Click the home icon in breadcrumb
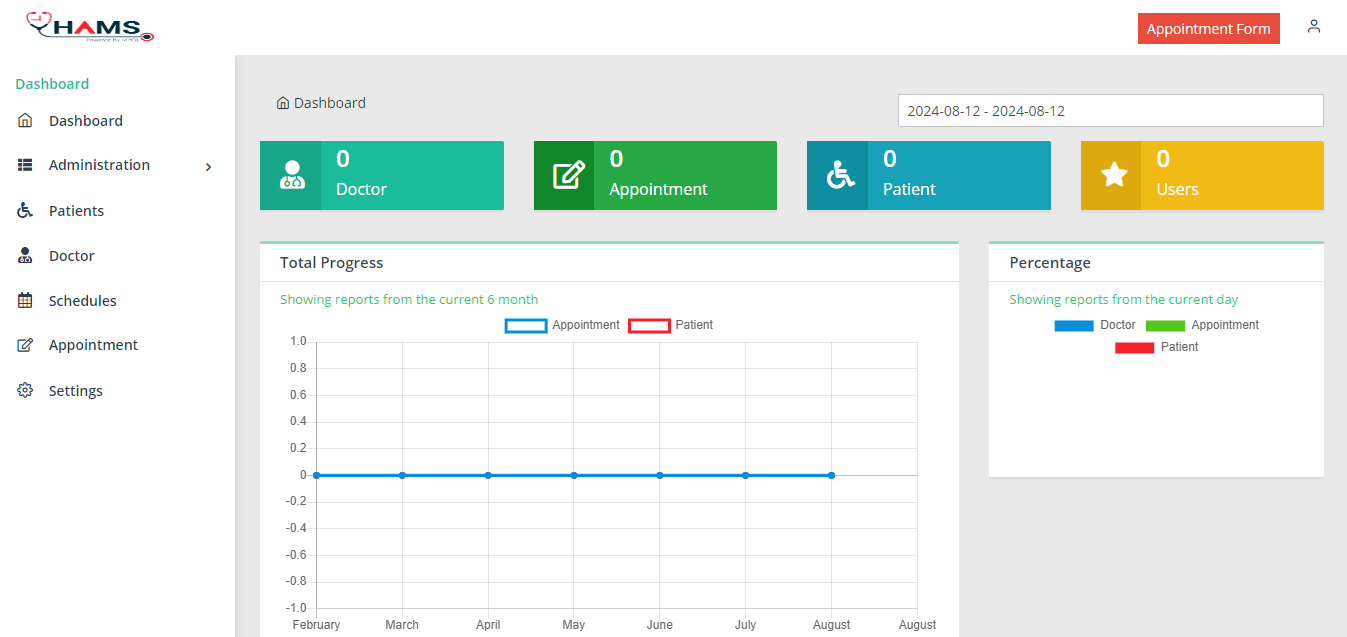The image size is (1347, 637). coord(283,103)
